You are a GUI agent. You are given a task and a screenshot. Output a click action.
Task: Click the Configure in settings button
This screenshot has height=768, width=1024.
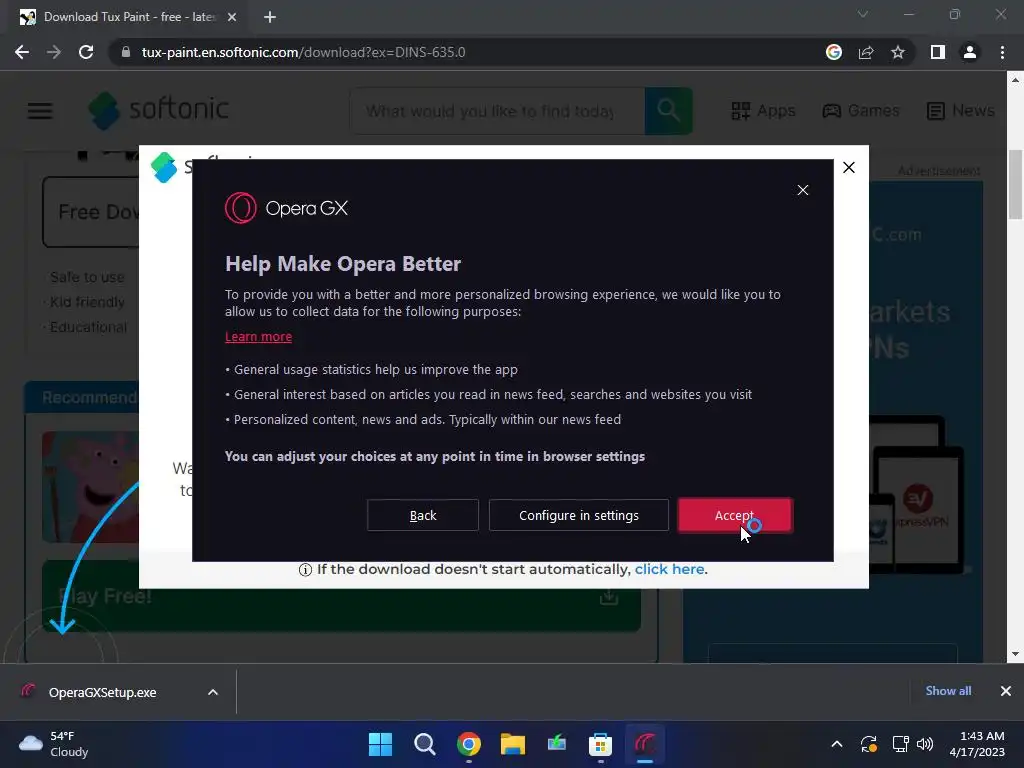tap(579, 515)
